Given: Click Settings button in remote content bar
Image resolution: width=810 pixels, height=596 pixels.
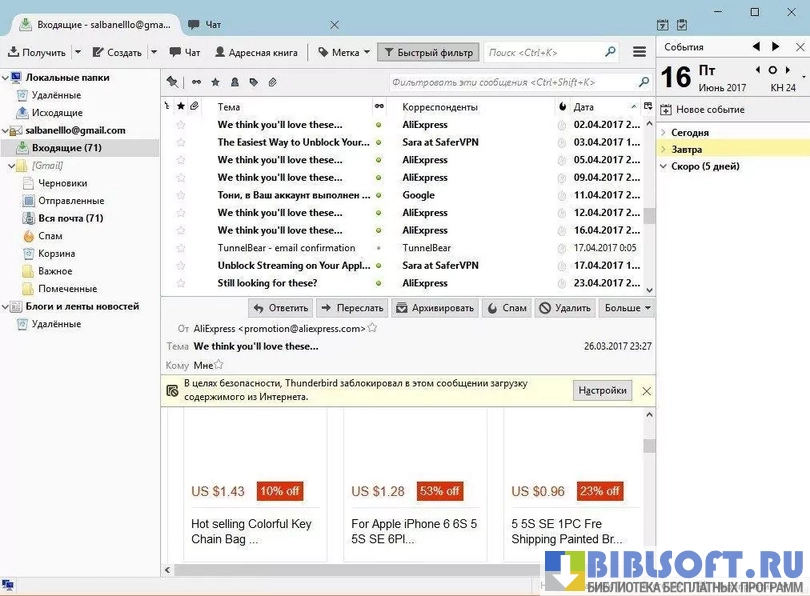Looking at the screenshot, I should [x=603, y=391].
